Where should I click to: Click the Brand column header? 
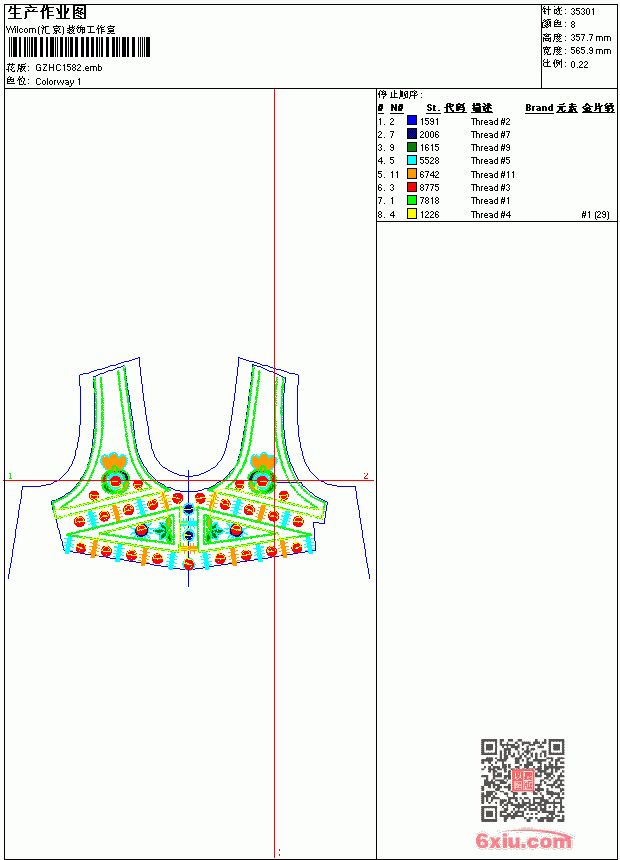[539, 108]
